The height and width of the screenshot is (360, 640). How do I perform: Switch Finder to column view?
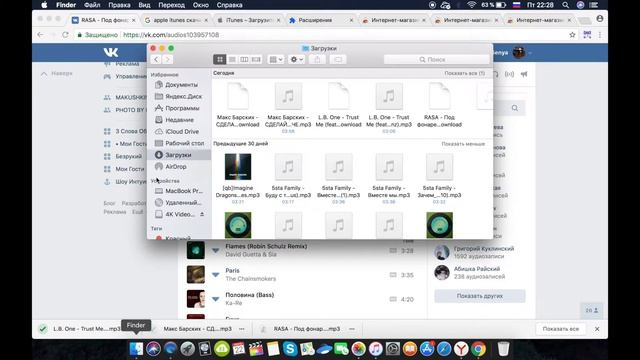244,60
